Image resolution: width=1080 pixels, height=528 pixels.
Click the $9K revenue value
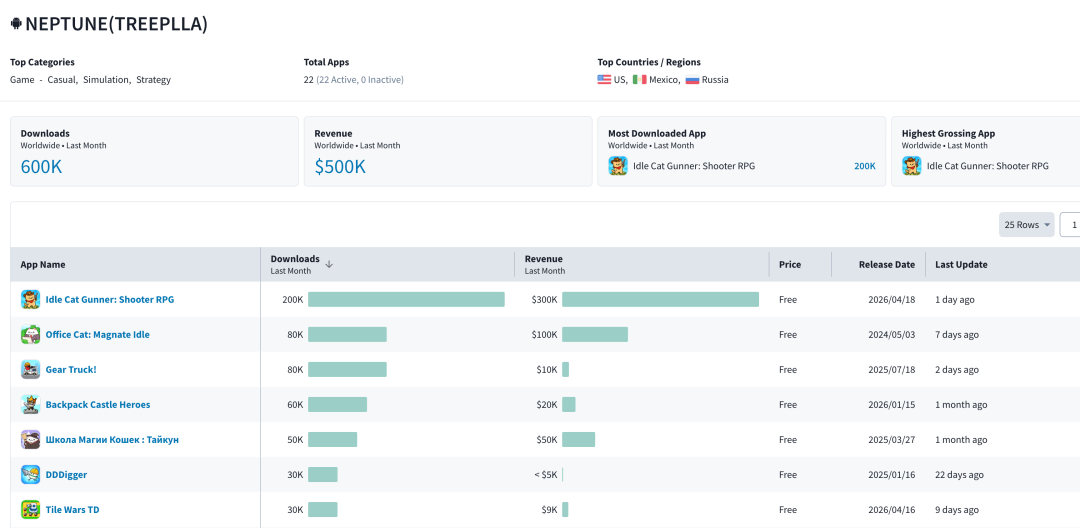550,509
